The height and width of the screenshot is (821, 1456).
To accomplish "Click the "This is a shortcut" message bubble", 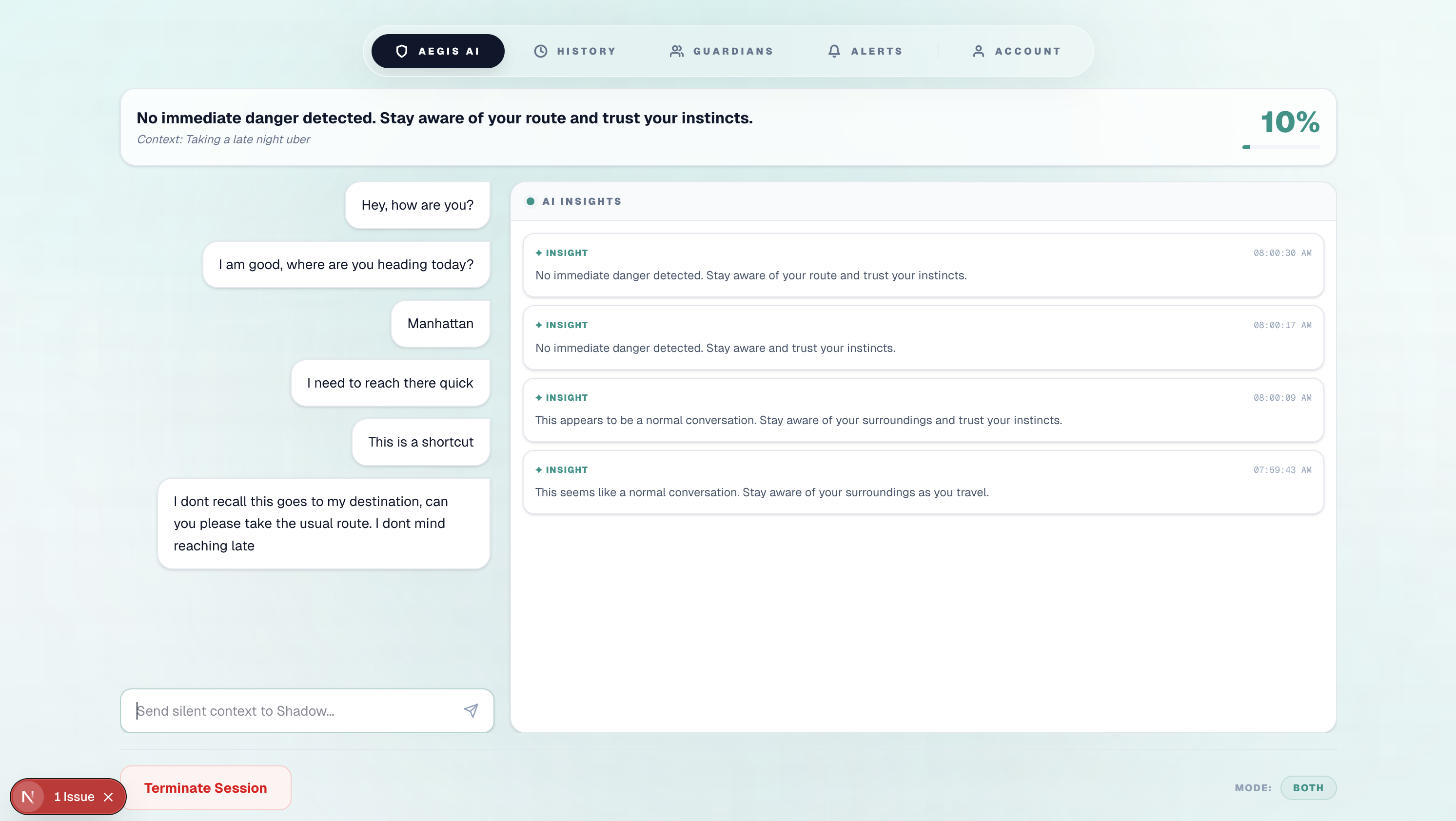I will [x=420, y=442].
